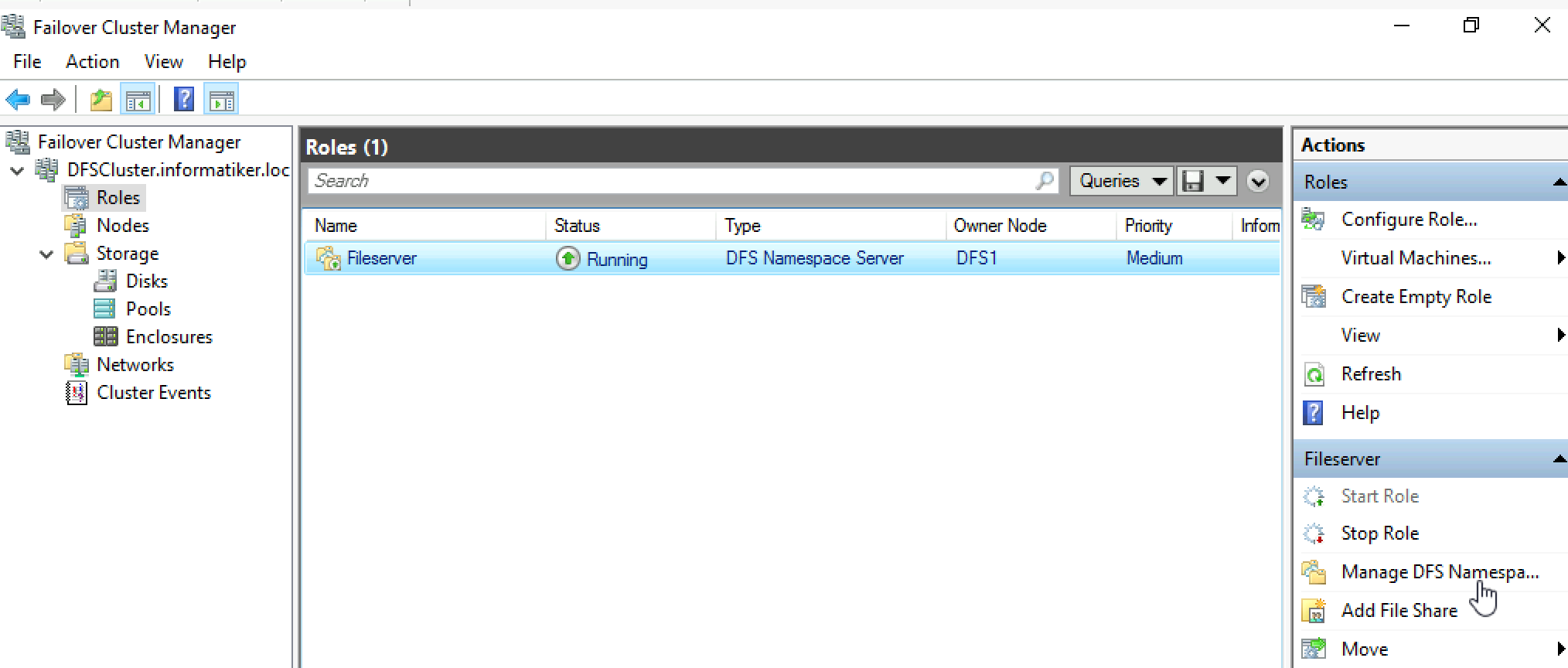Click the Add File Share icon

(1314, 611)
